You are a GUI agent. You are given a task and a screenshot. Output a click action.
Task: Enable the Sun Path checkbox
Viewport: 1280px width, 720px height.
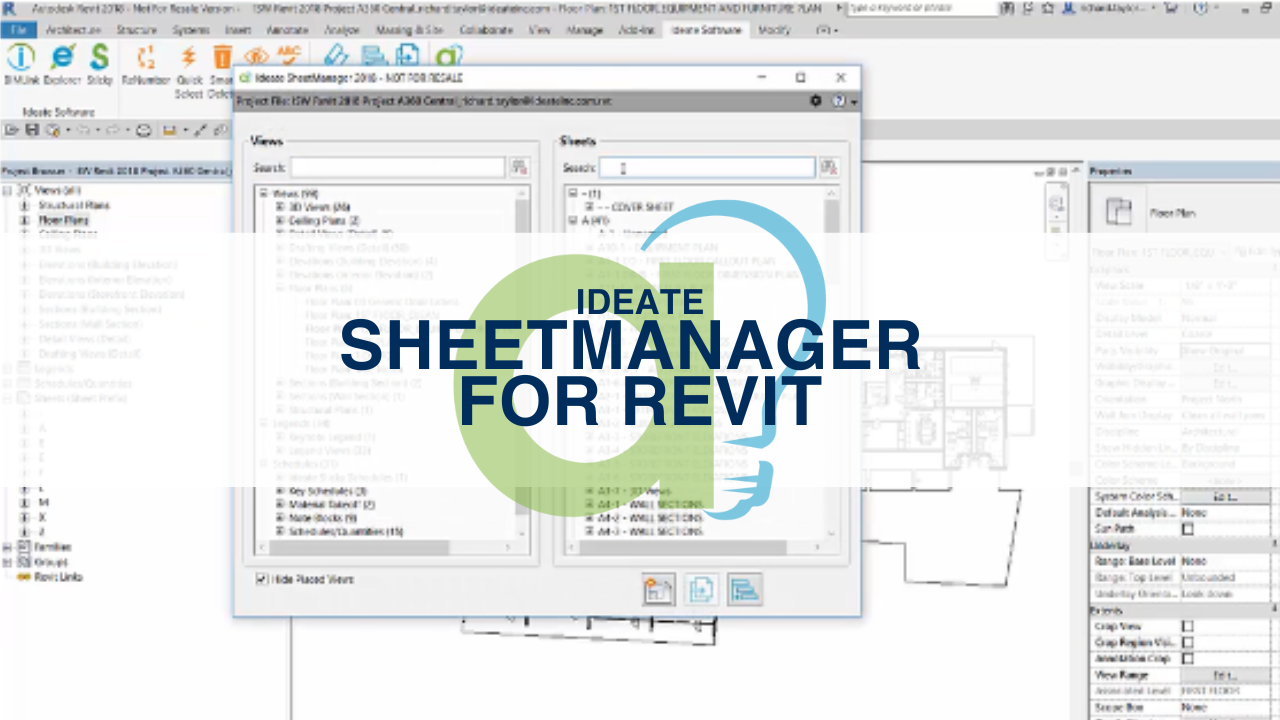point(1188,528)
